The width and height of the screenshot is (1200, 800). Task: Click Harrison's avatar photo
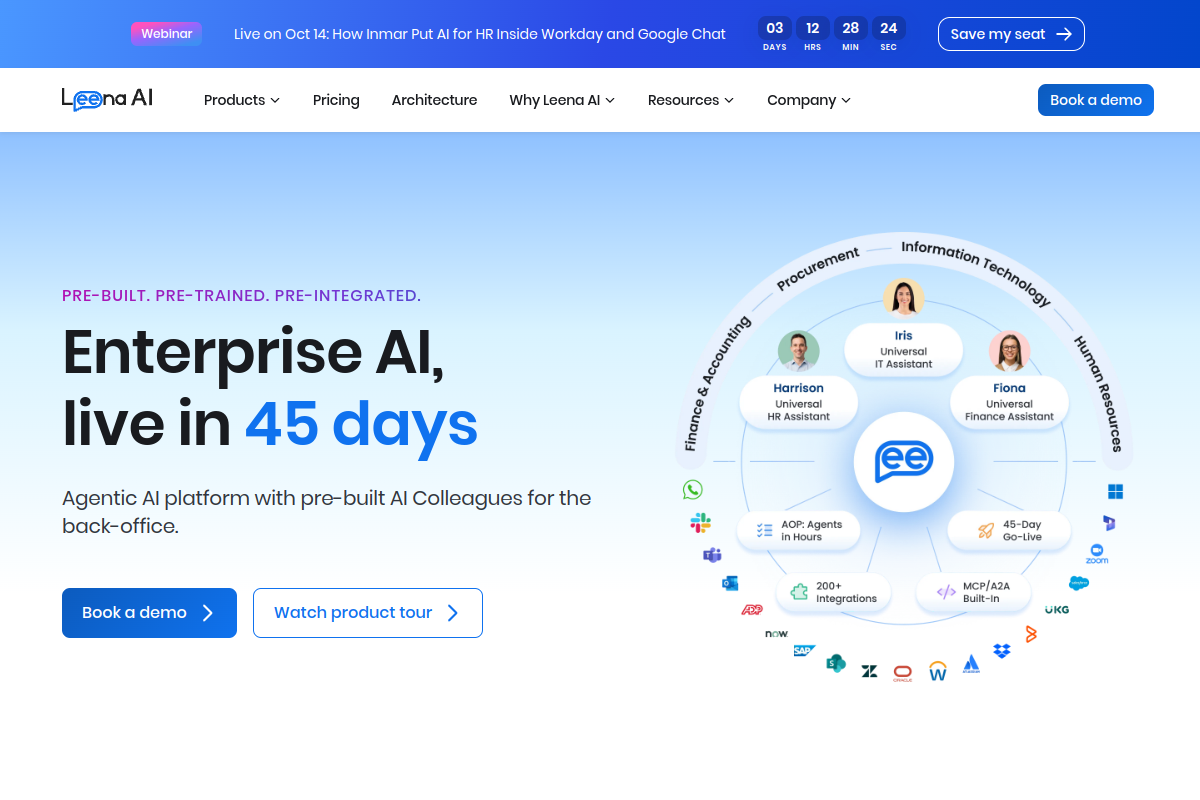point(799,351)
